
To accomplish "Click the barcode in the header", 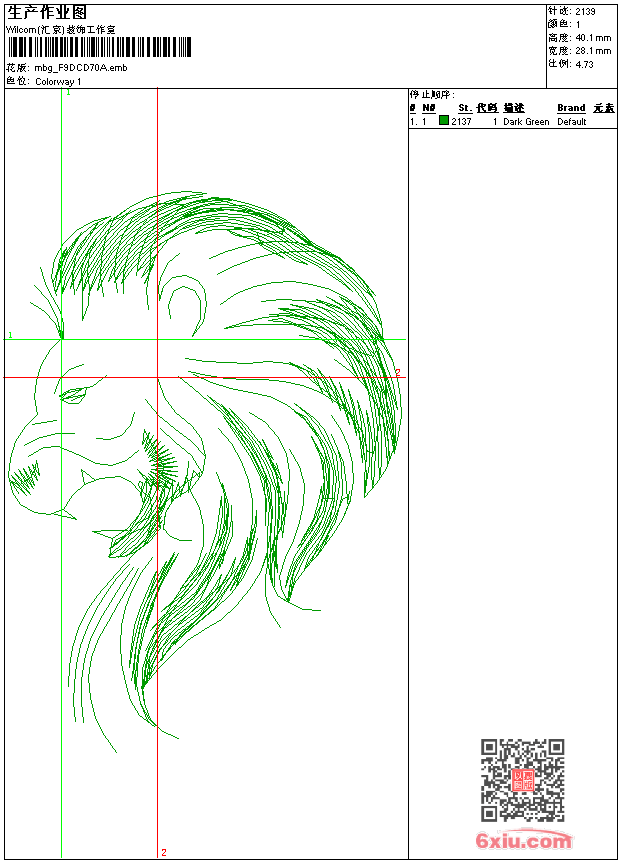I will pos(99,48).
